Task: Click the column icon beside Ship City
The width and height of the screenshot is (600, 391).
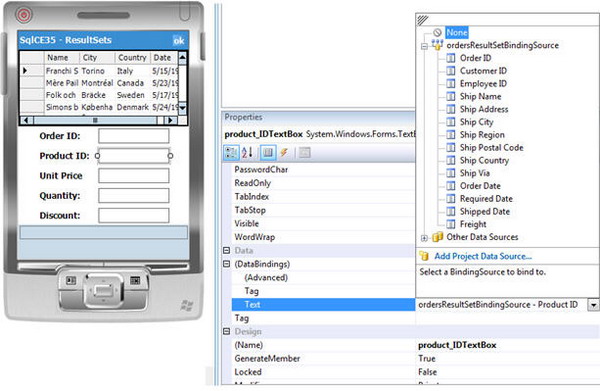Action: (x=451, y=122)
